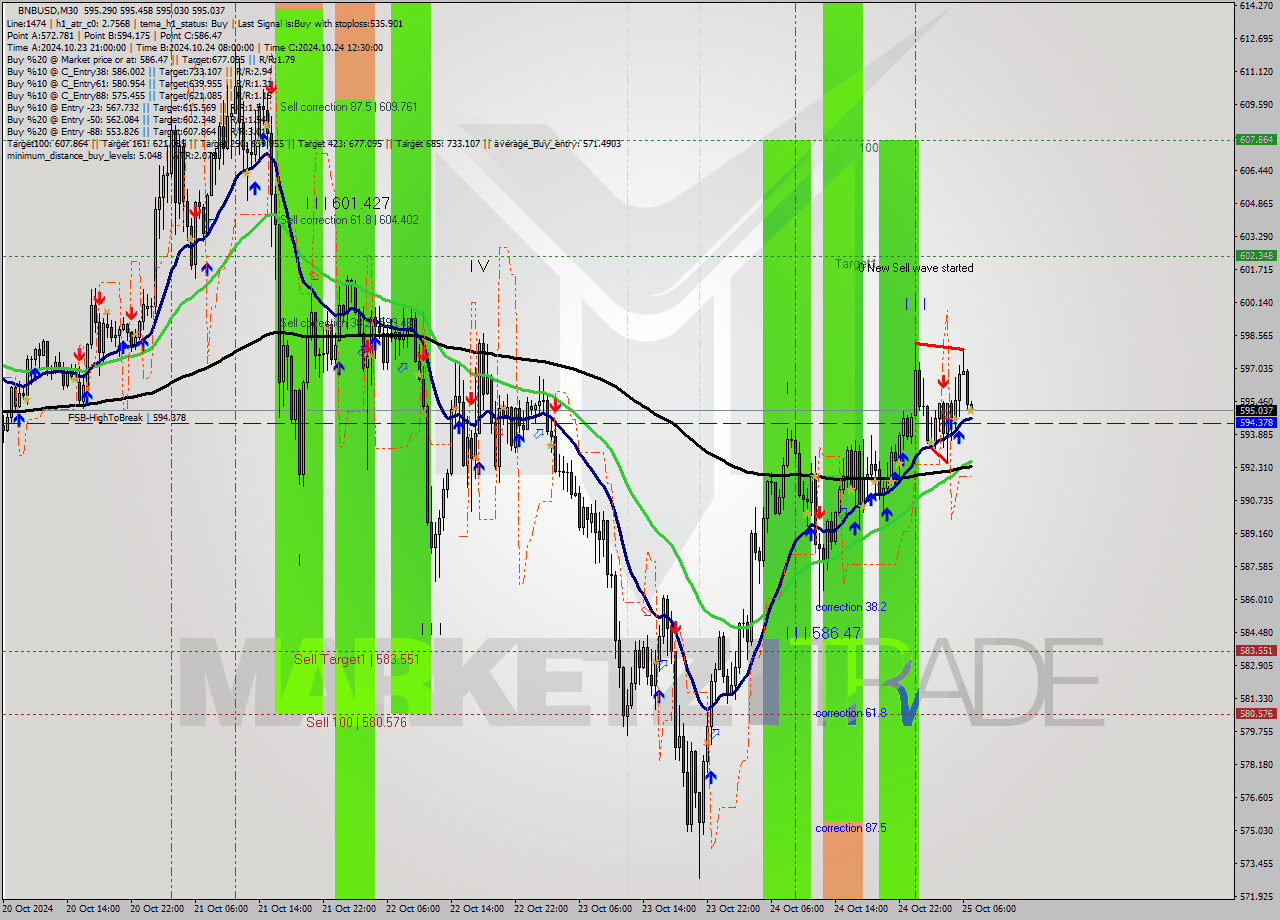Image resolution: width=1280 pixels, height=920 pixels.
Task: Click the red 580.576 price level tag
Action: 1256,714
